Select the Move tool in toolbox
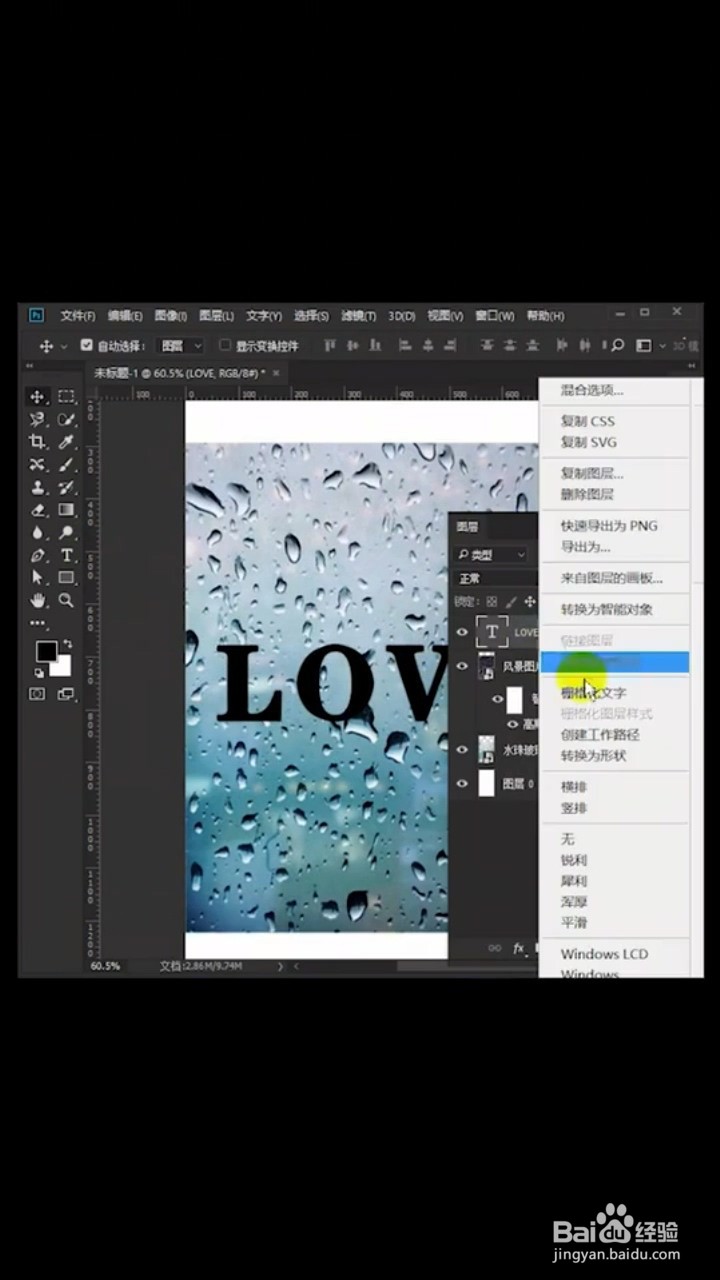This screenshot has height=1280, width=720. click(37, 397)
